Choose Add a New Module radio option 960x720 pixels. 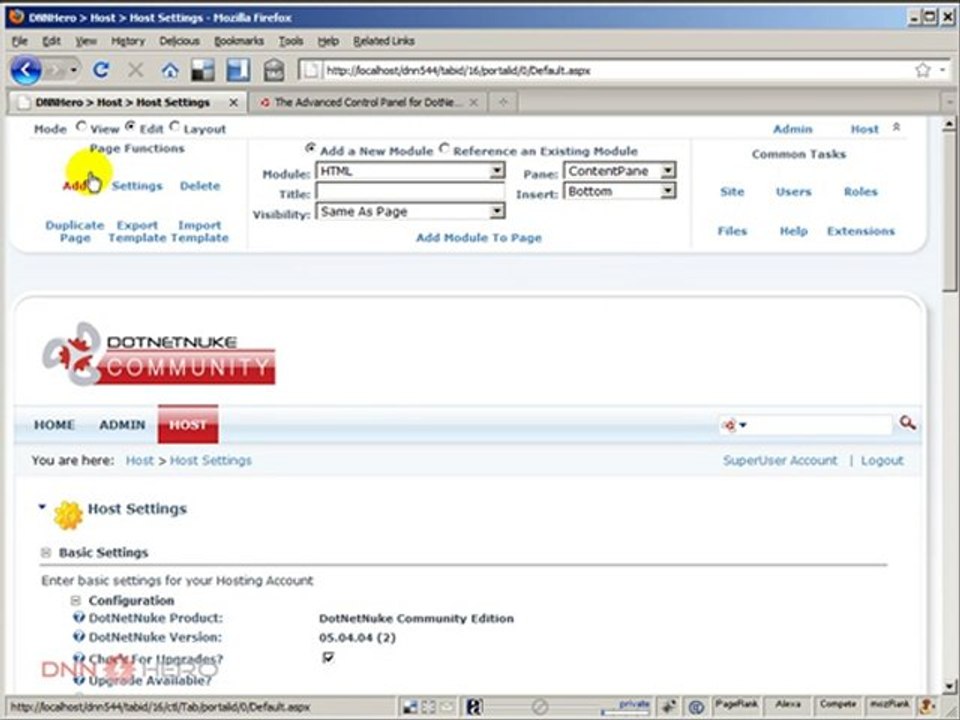pyautogui.click(x=310, y=148)
